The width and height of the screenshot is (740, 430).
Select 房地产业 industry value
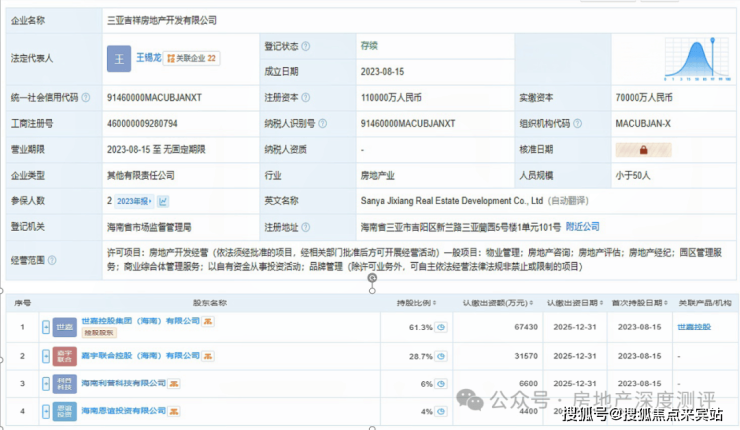coord(378,176)
